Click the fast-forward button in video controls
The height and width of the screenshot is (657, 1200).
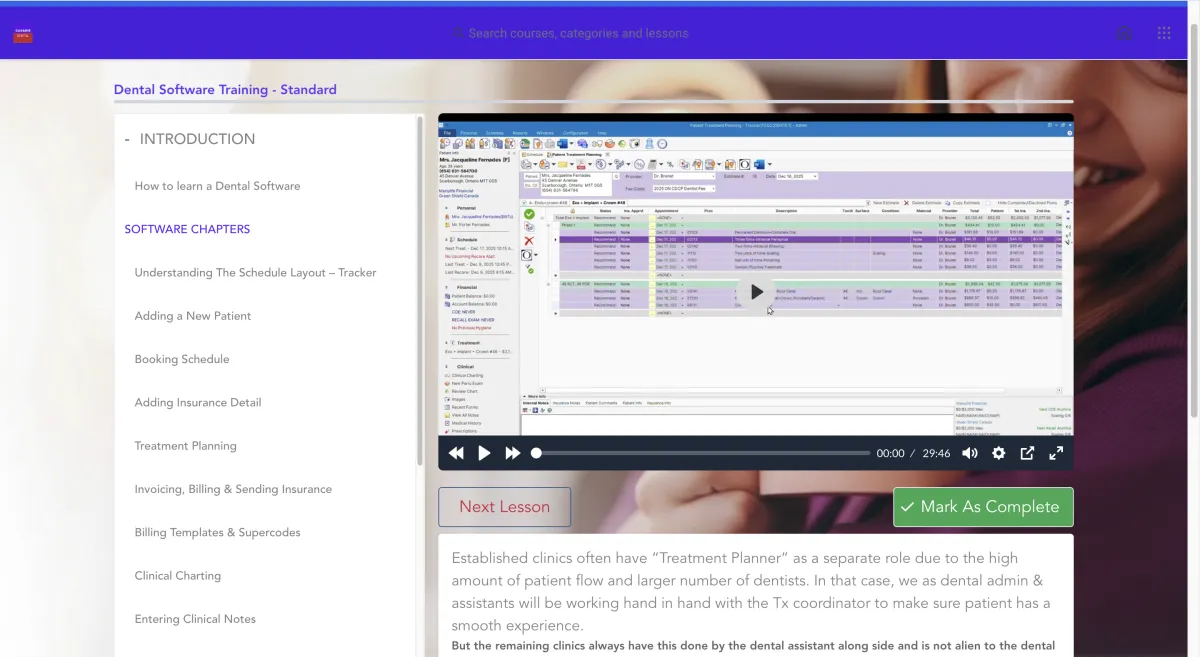click(x=512, y=453)
